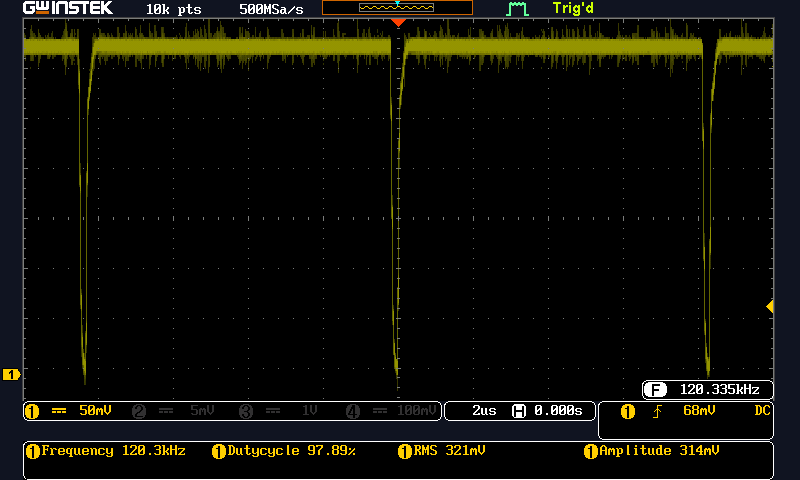Click the RMS 321mV measurement

pos(449,451)
